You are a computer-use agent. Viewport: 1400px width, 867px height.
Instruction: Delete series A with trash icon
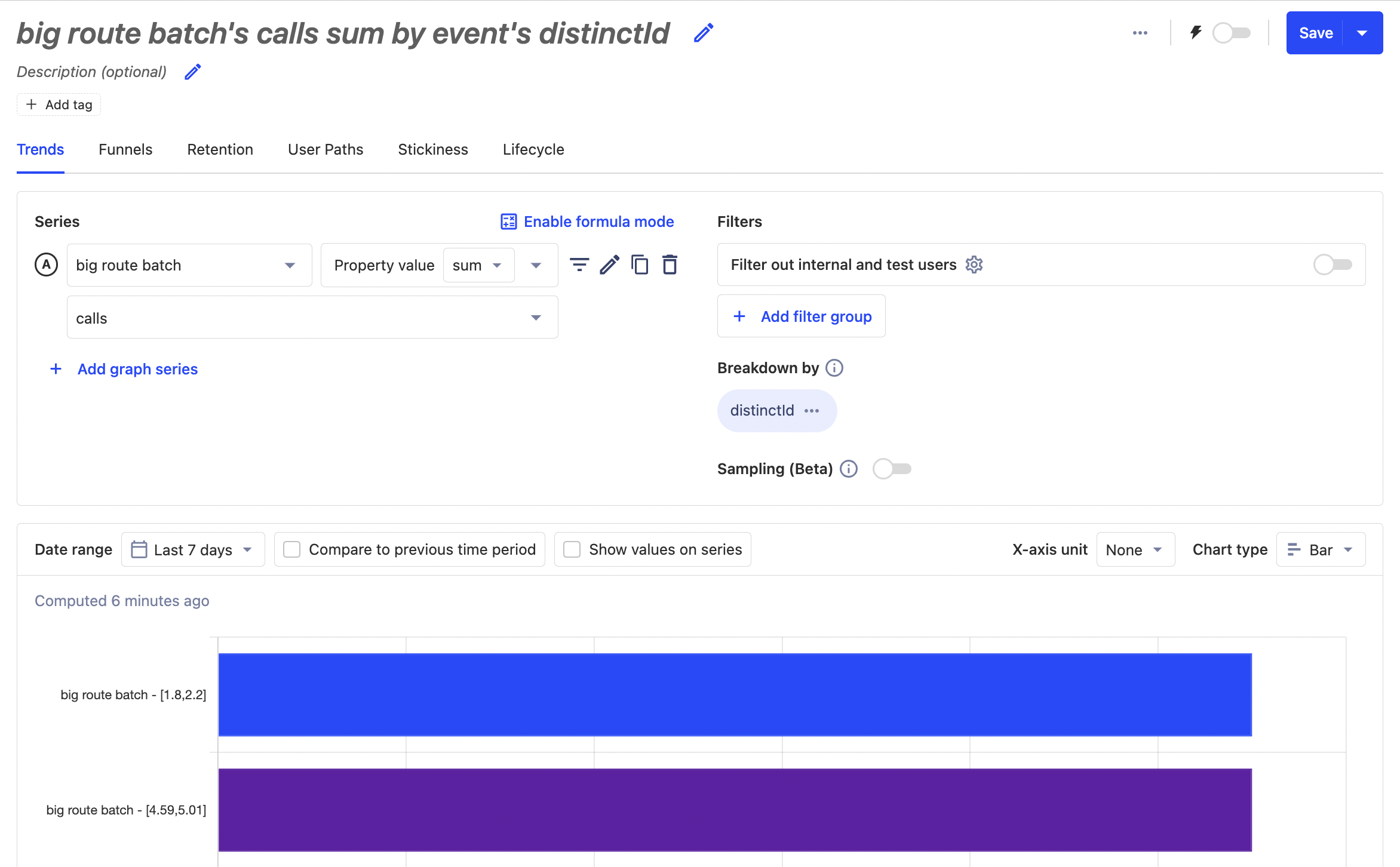[670, 265]
